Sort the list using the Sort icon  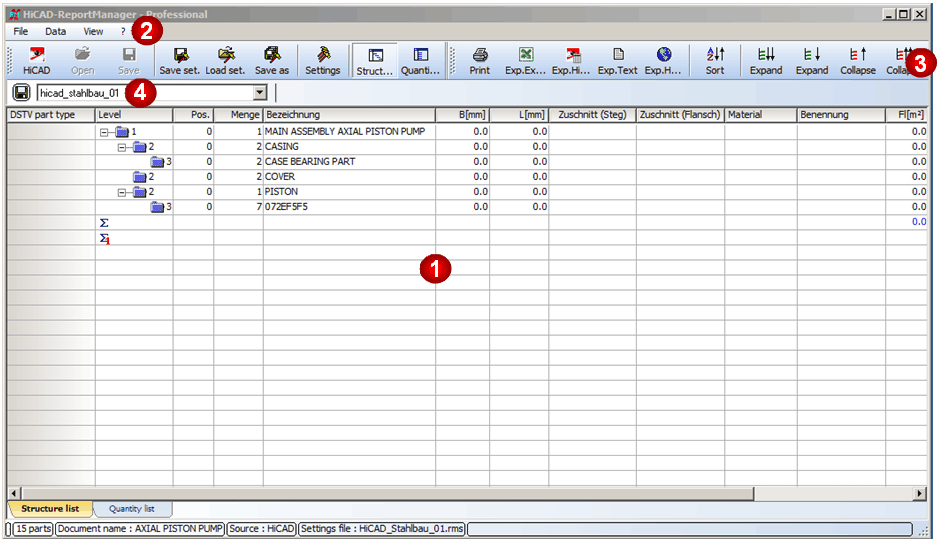715,60
